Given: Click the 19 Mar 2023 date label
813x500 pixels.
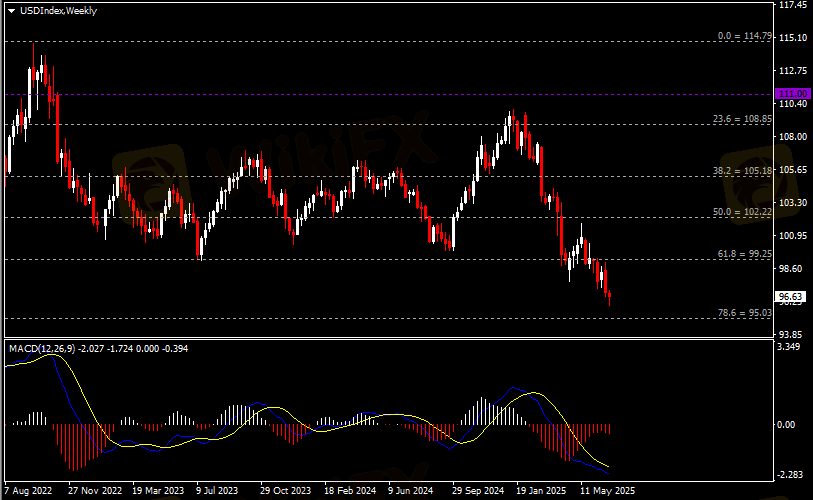Looking at the screenshot, I should coord(158,491).
